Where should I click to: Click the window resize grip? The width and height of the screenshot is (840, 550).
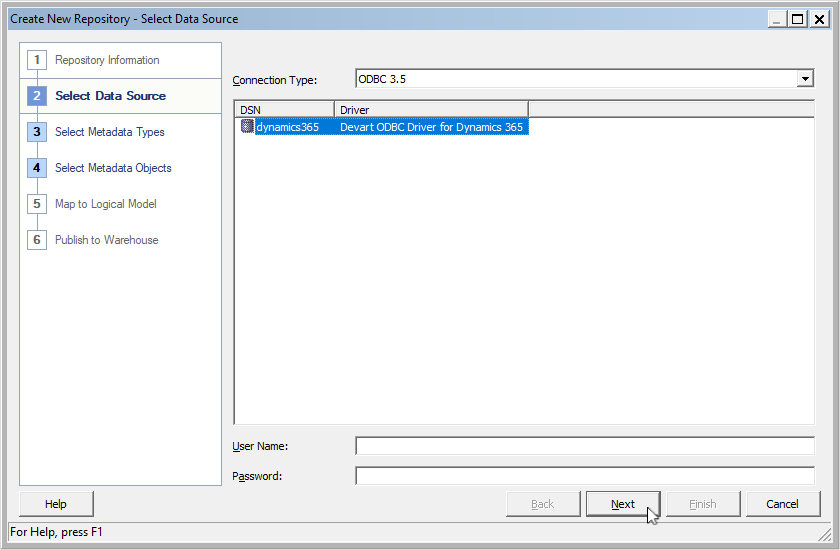point(824,533)
